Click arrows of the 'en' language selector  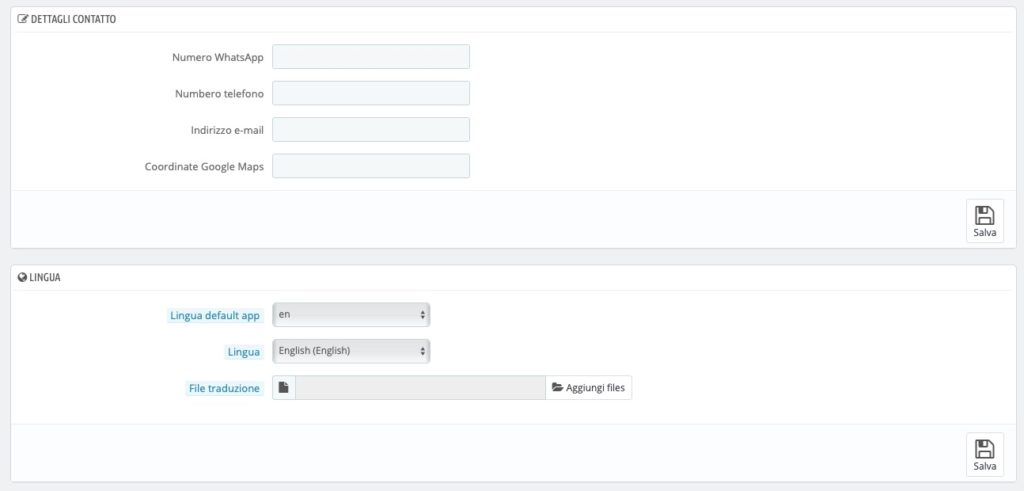(423, 315)
